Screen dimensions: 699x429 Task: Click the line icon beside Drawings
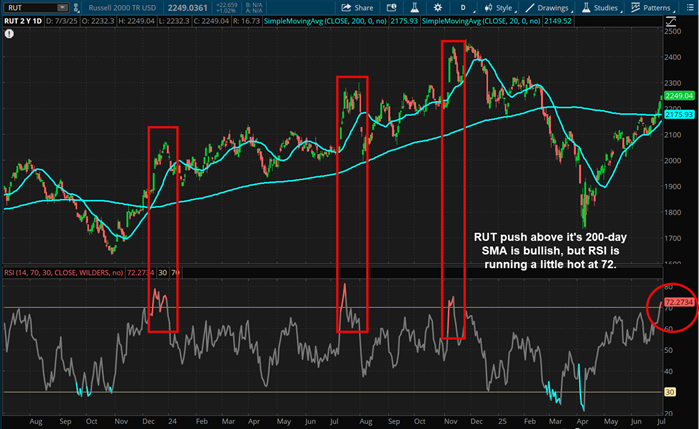[530, 8]
